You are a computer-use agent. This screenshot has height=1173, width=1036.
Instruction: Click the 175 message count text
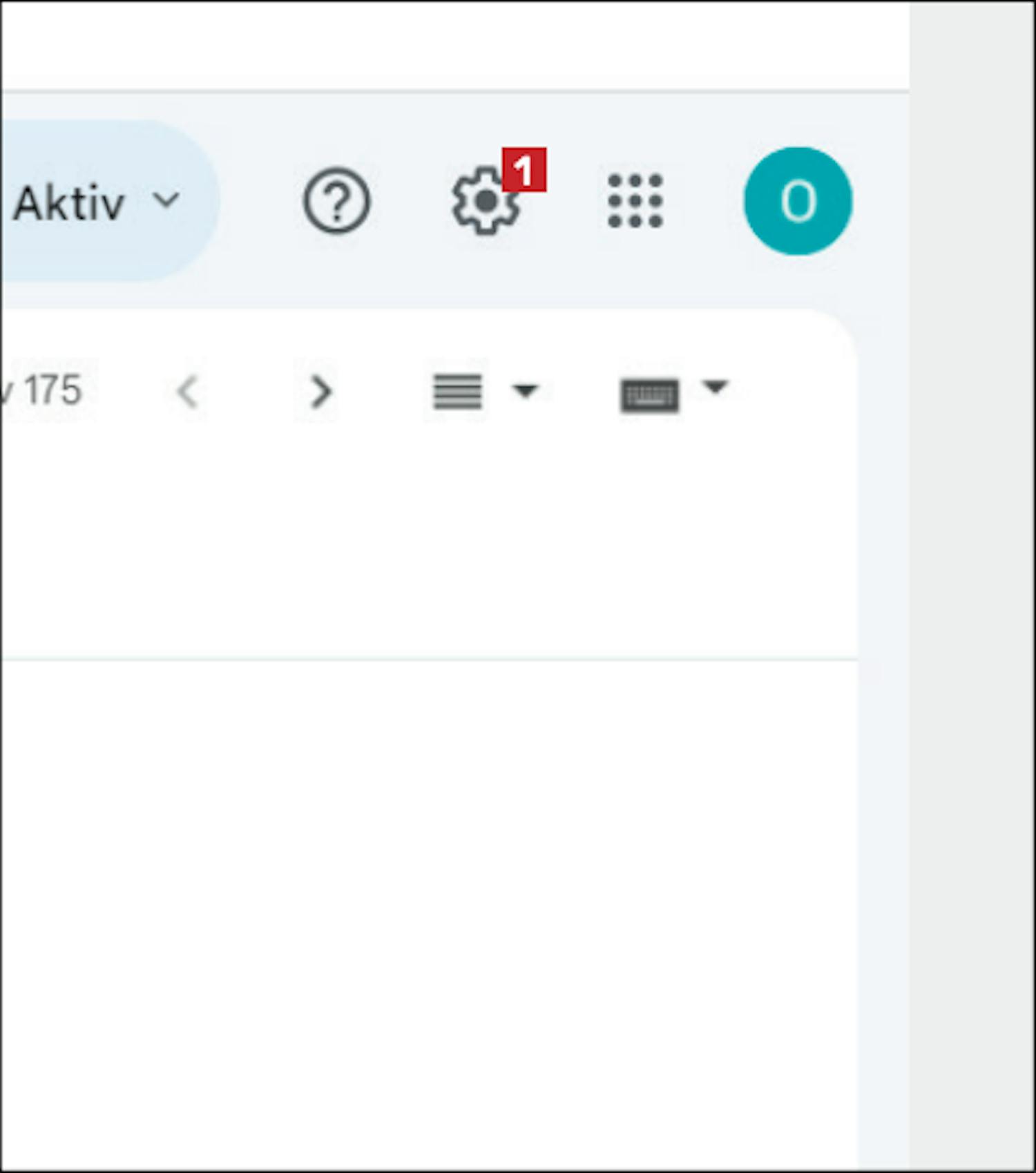pos(53,390)
